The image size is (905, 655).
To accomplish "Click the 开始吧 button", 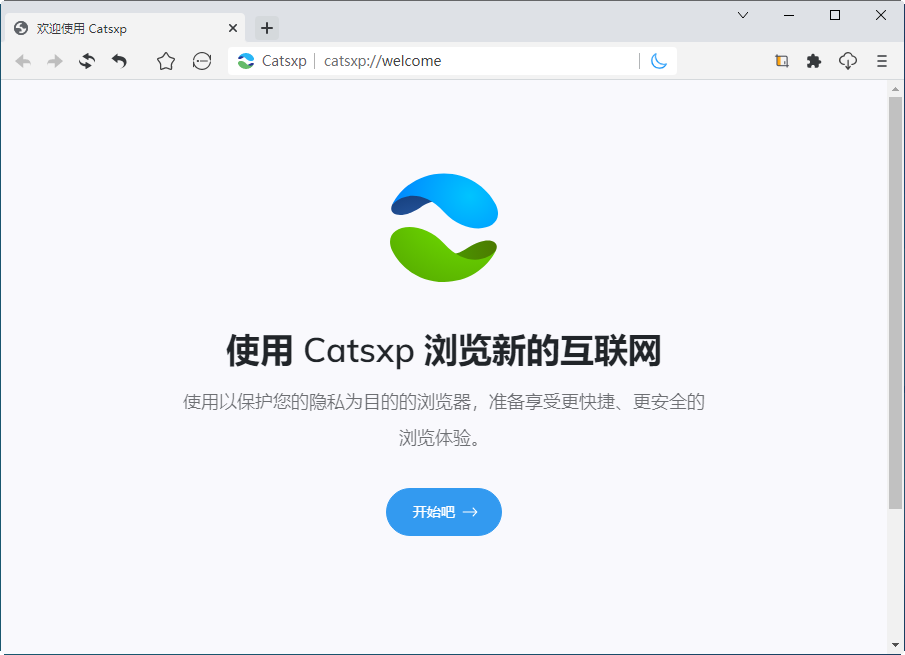I will point(444,512).
